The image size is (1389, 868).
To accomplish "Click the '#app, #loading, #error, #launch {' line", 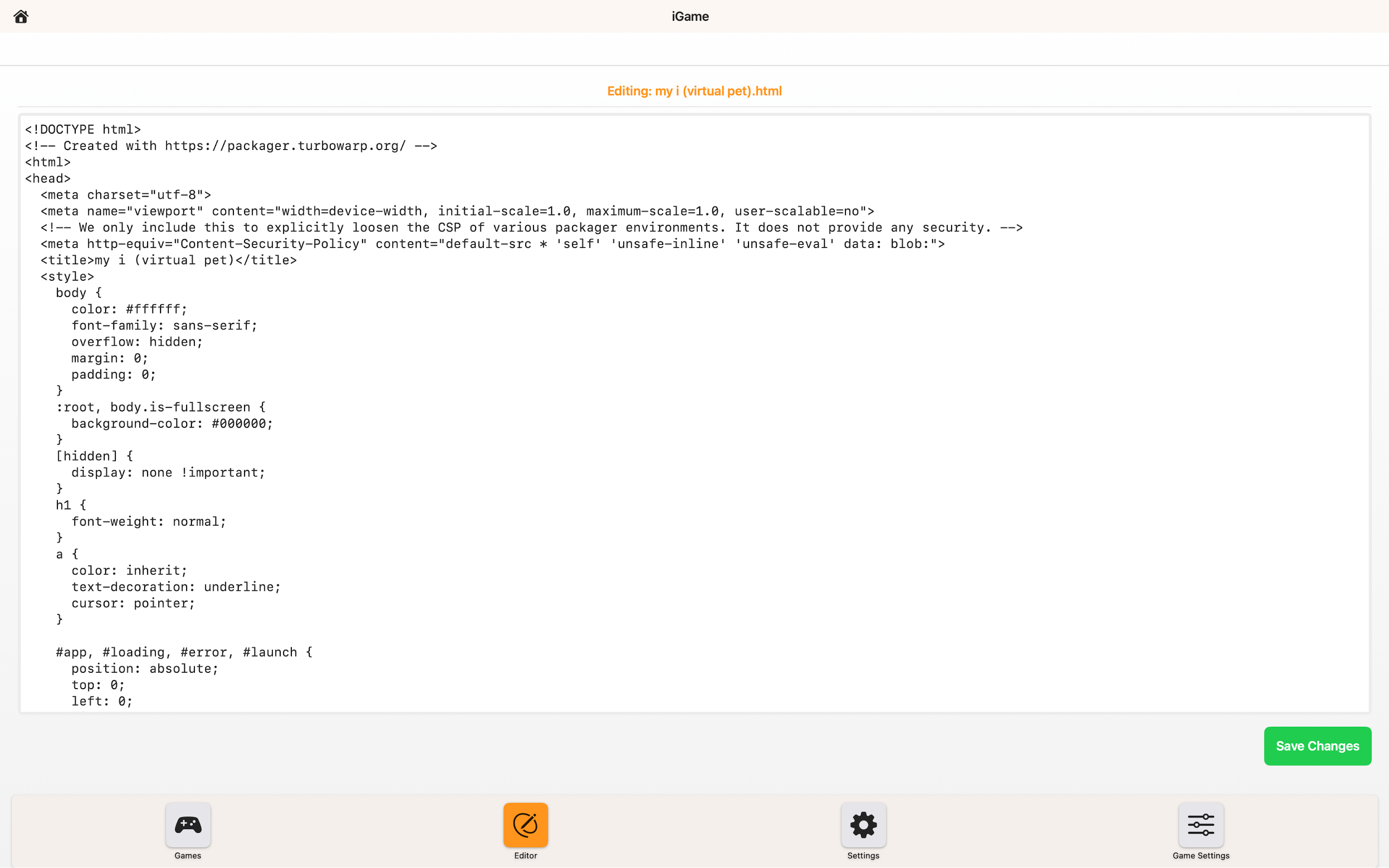I will pos(184,653).
